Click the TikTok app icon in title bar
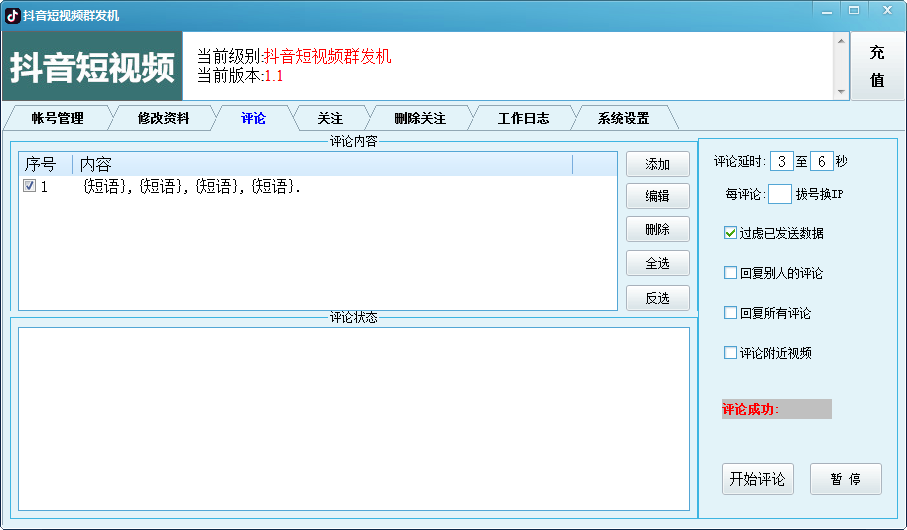 [13, 16]
